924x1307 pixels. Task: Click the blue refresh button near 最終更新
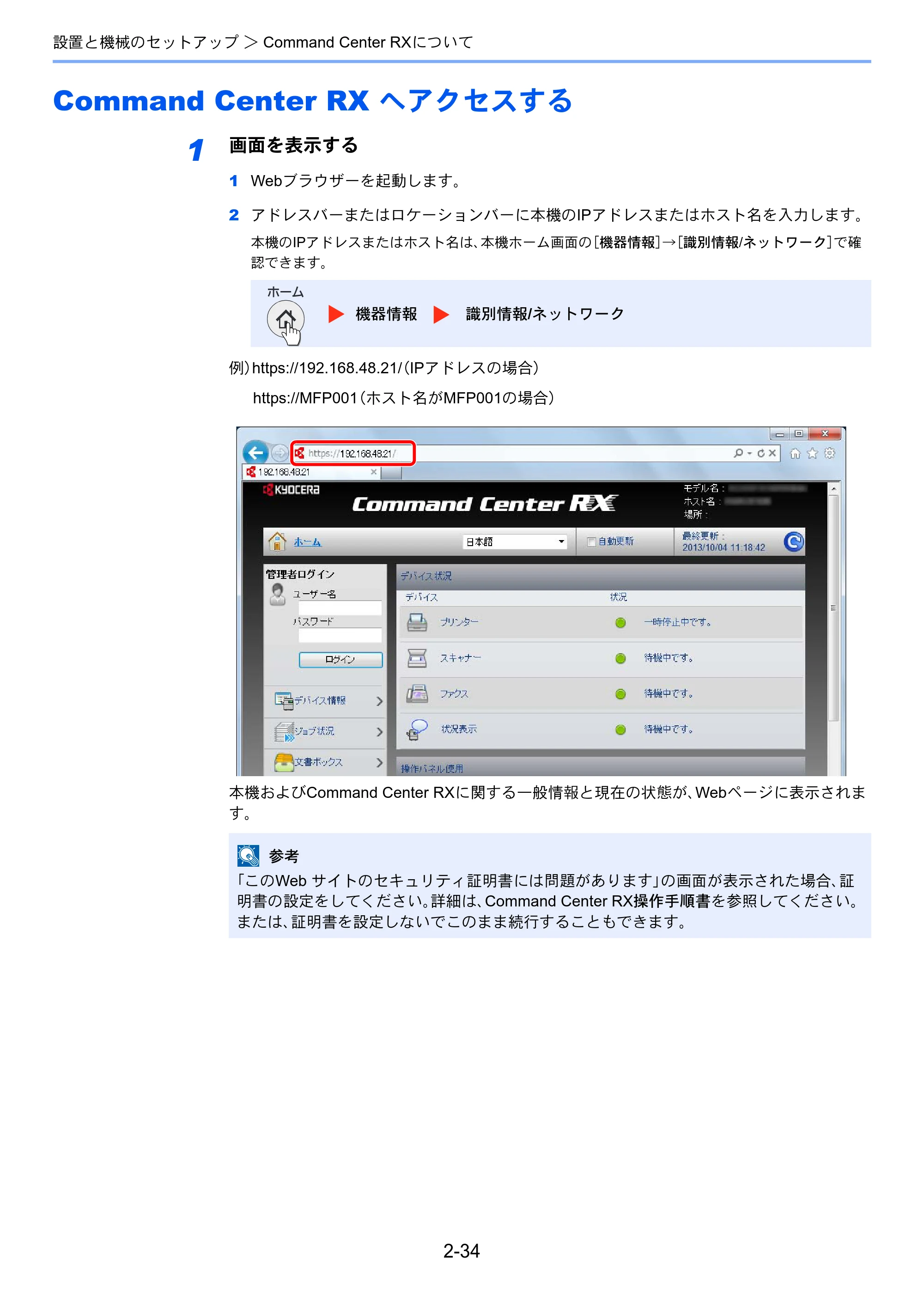[793, 541]
